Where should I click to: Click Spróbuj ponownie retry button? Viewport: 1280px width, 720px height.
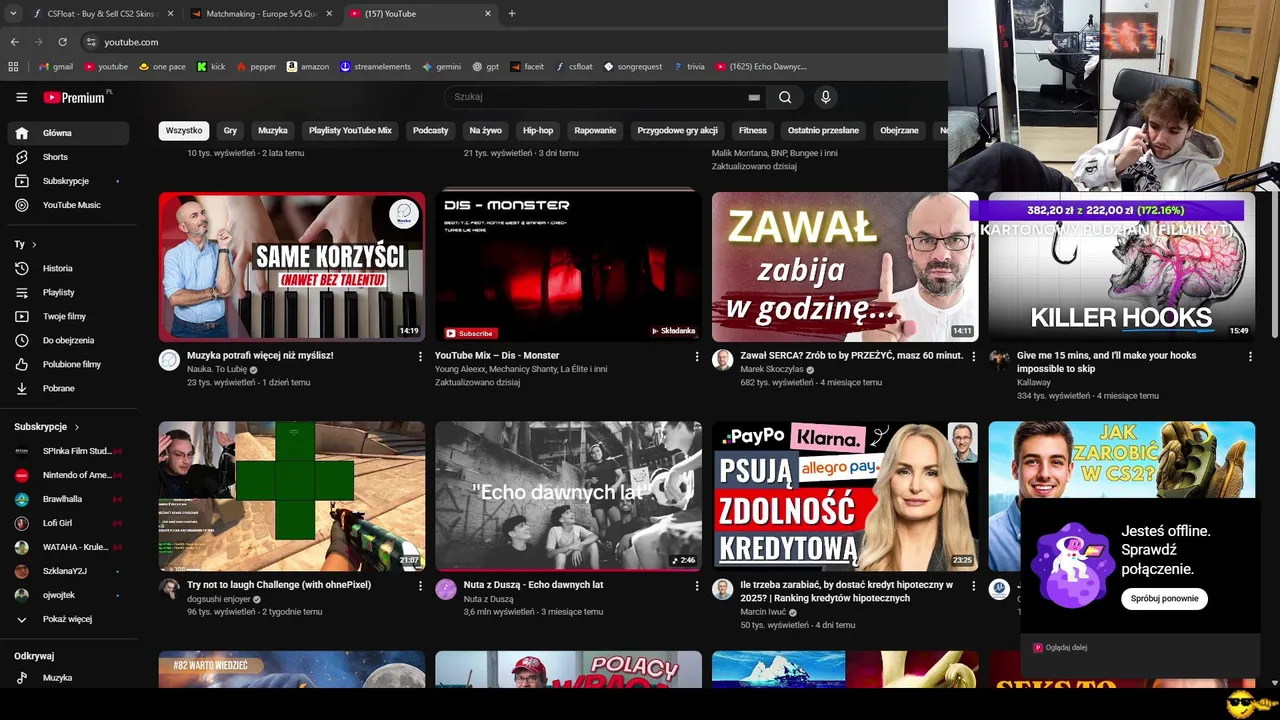tap(1164, 598)
